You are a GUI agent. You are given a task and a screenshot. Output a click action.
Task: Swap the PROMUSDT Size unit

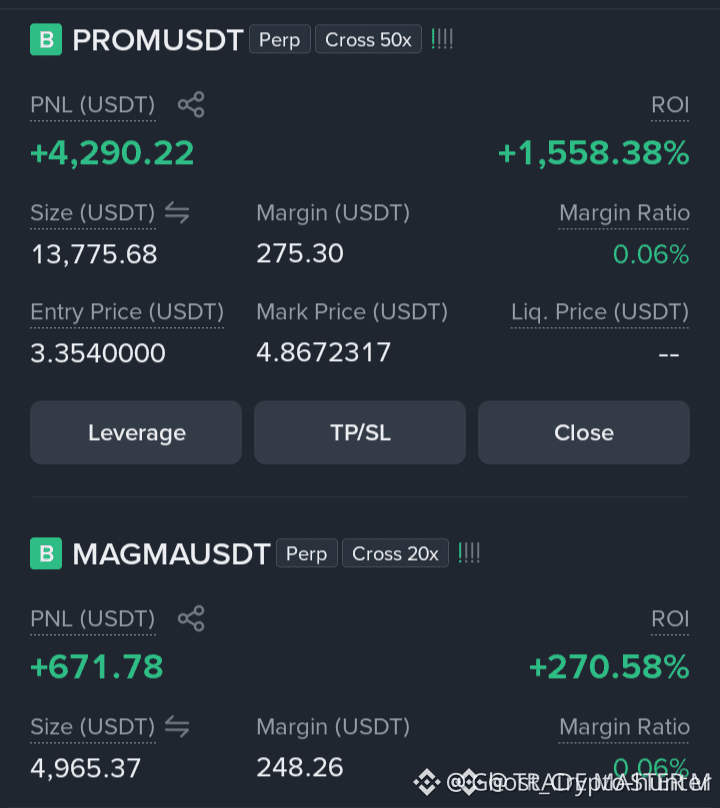(x=177, y=213)
